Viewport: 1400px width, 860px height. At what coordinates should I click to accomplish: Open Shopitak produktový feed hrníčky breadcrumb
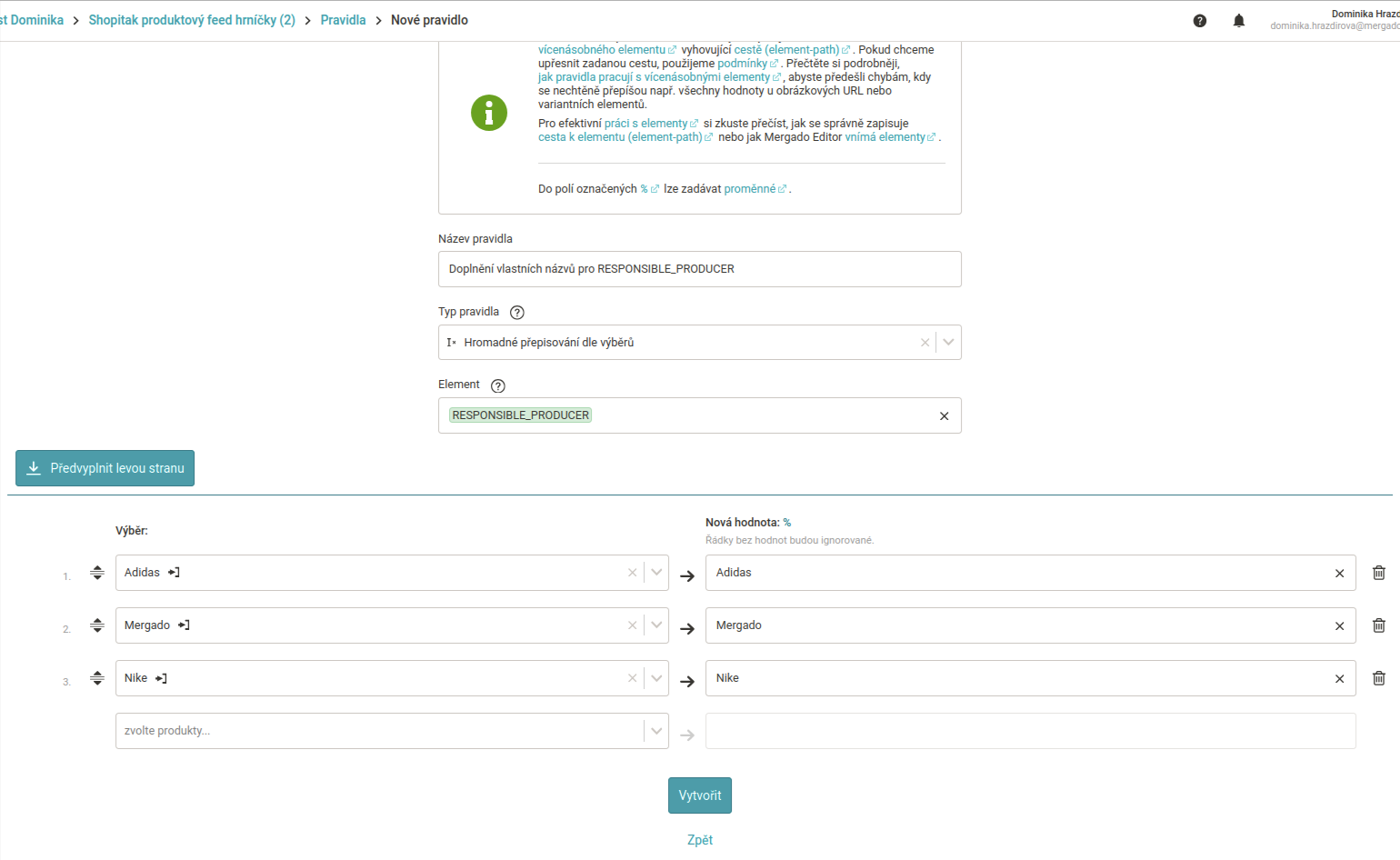[x=192, y=20]
